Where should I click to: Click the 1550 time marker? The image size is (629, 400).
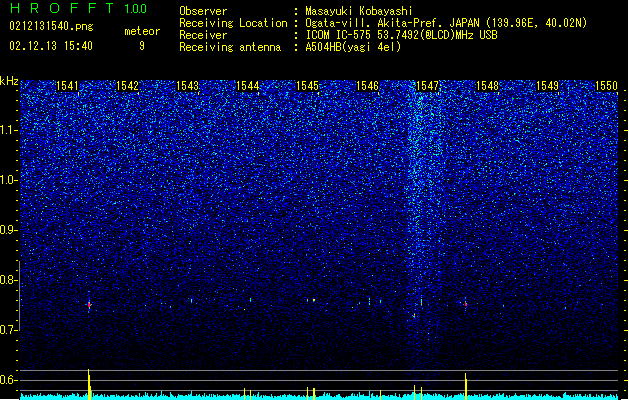[x=607, y=86]
